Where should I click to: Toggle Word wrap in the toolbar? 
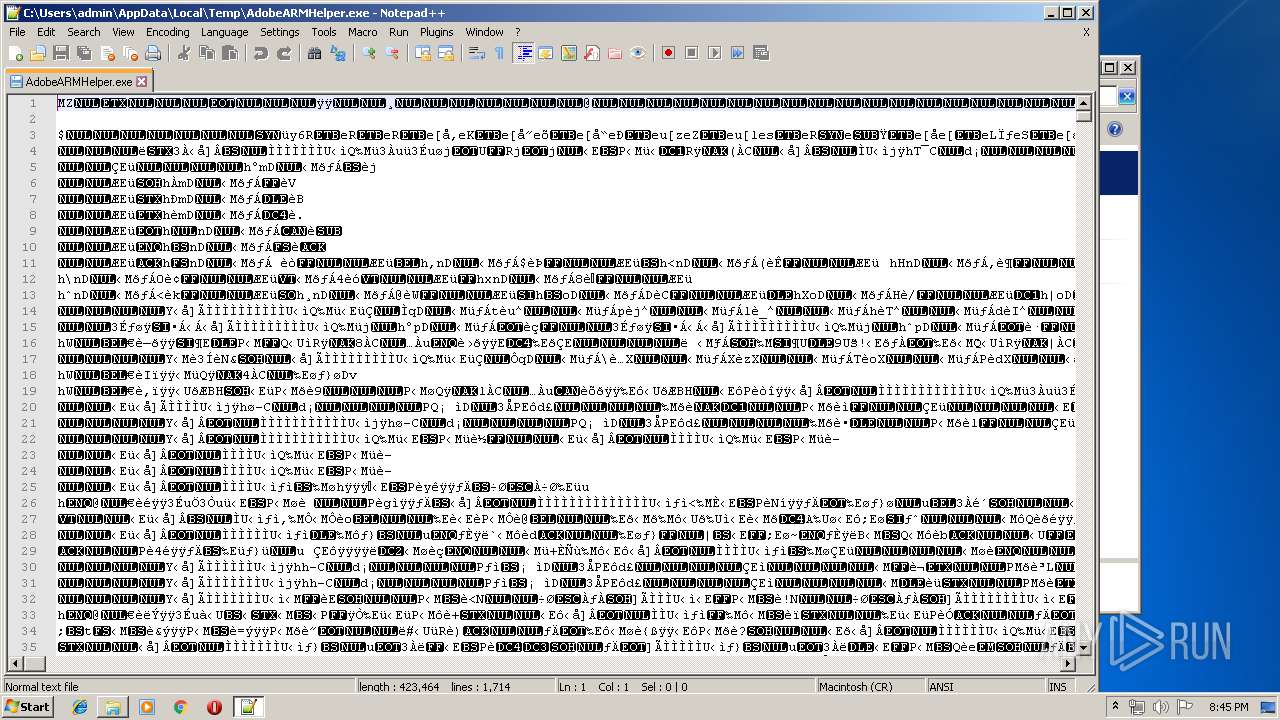click(x=477, y=53)
